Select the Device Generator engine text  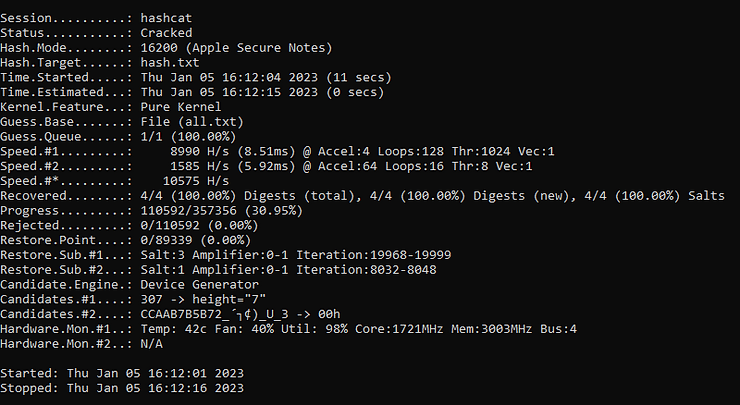pyautogui.click(x=200, y=285)
